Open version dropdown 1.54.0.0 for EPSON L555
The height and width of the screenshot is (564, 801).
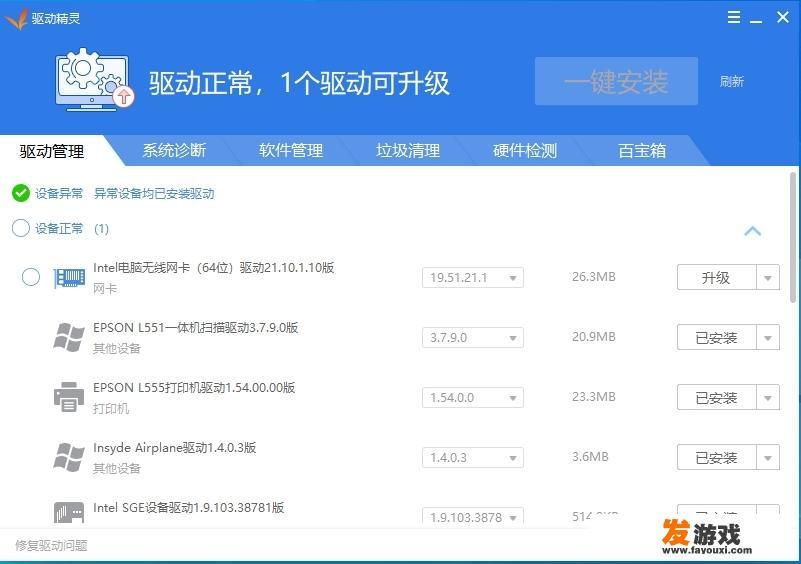click(x=473, y=397)
